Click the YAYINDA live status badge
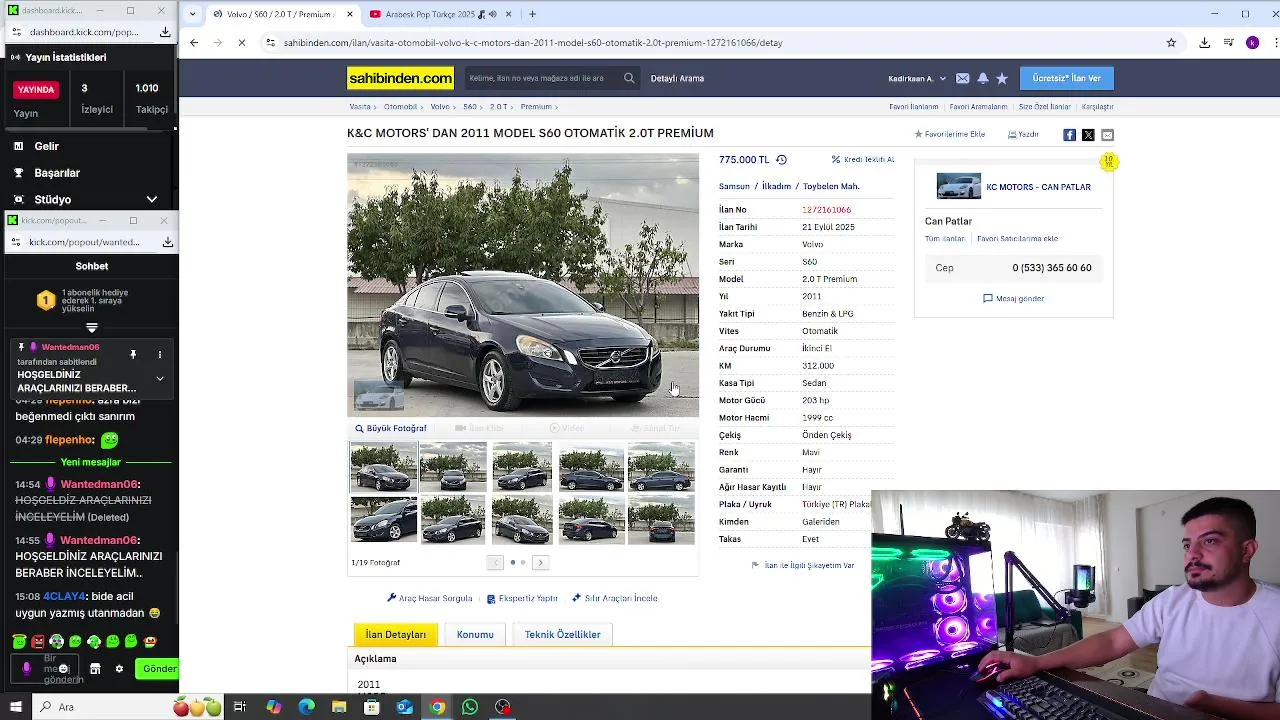 (x=36, y=89)
